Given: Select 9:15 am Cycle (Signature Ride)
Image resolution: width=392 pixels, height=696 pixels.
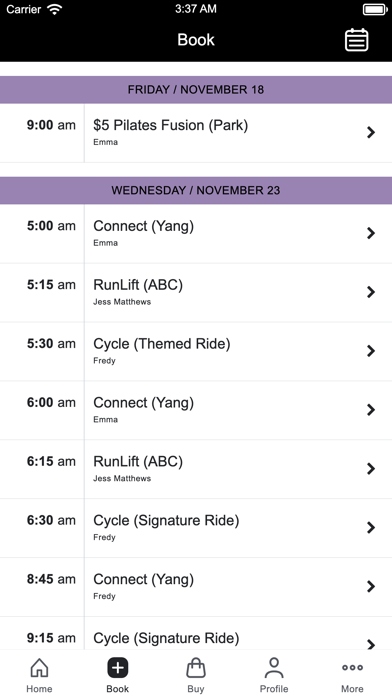Looking at the screenshot, I should [x=196, y=633].
